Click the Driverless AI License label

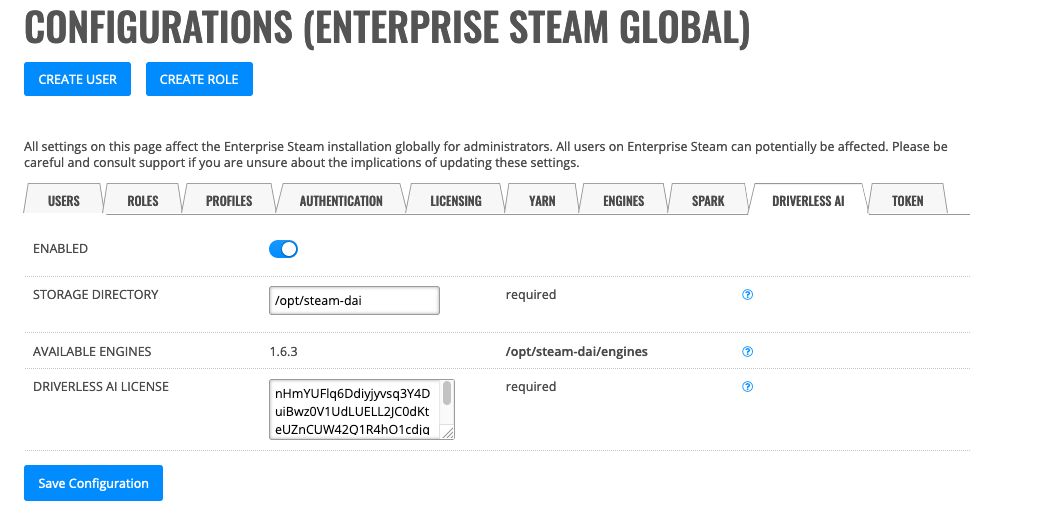coord(101,386)
